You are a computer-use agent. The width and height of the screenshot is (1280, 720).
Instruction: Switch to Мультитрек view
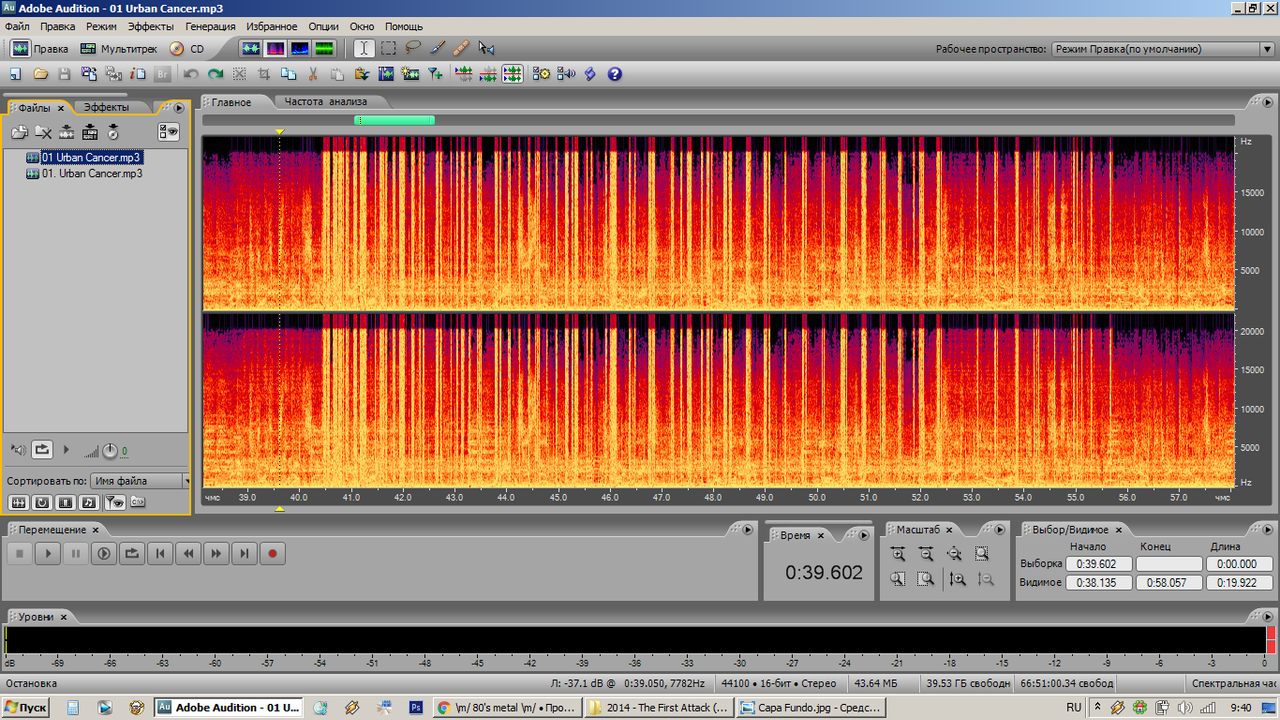(x=119, y=48)
